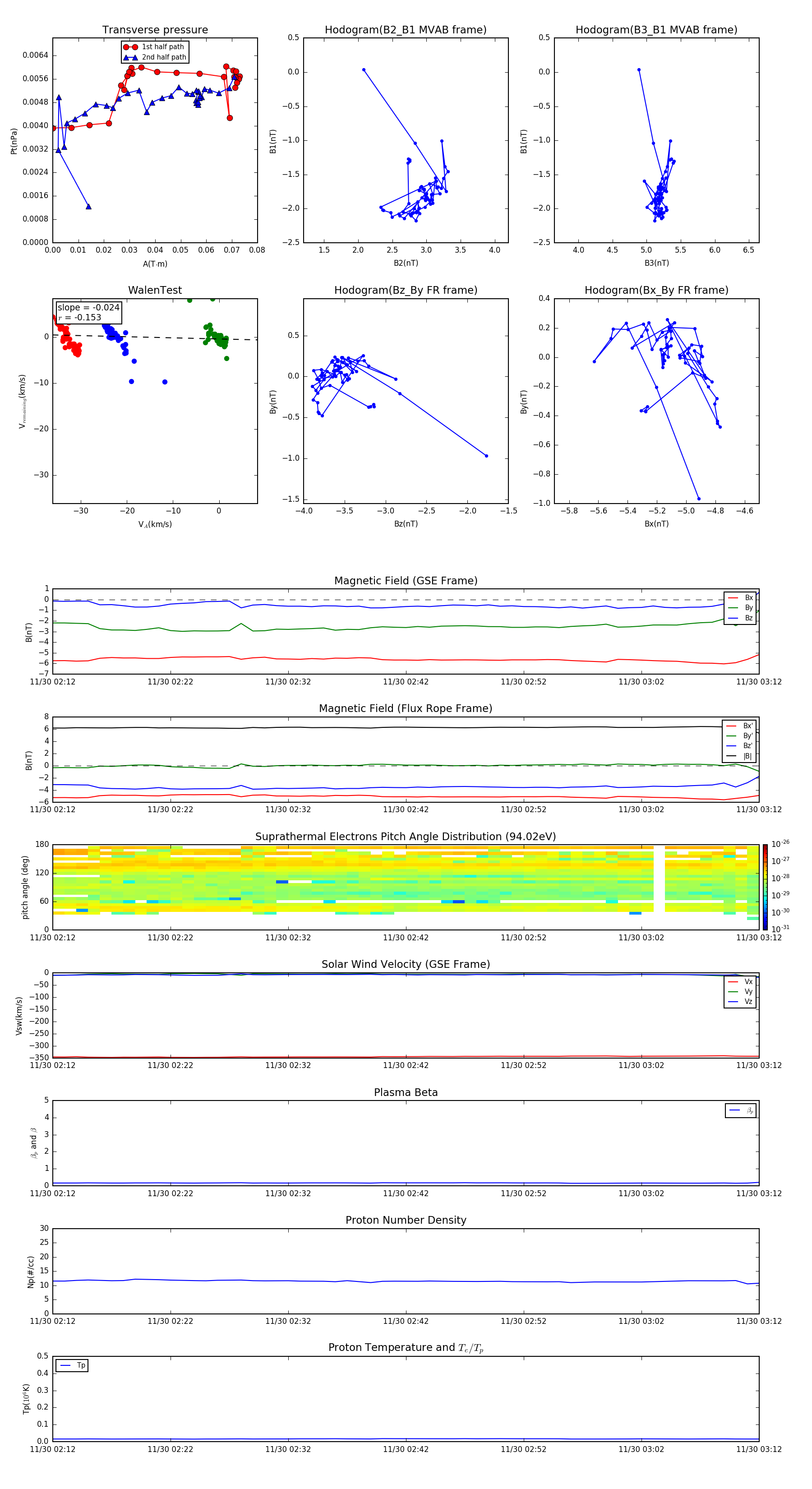Viewport: 812px width, 1489px height.
Task: Click the 'Bx' legend entry in GSE plot
Action: click(x=740, y=598)
